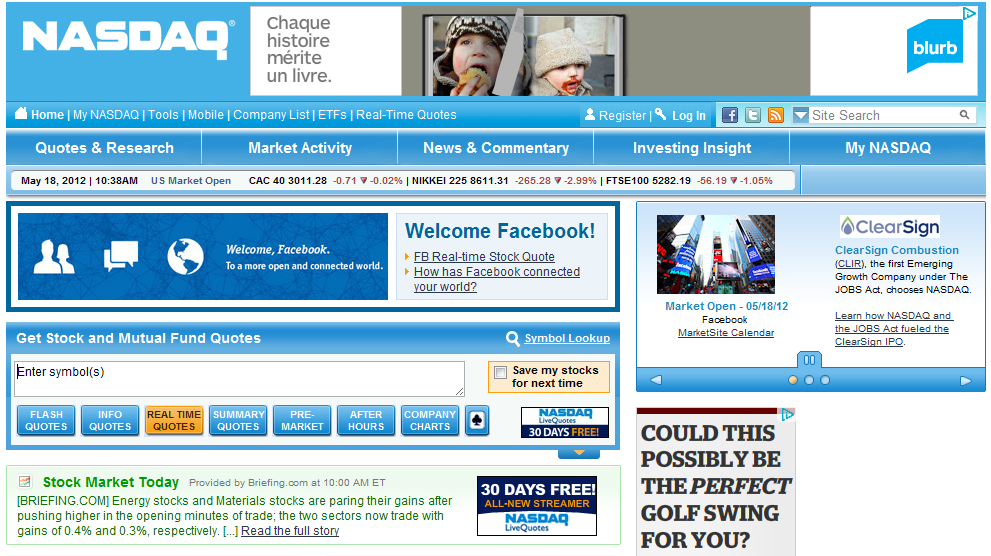Click the Times Square market open thumbnail
The width and height of the screenshot is (991, 556).
pos(715,254)
